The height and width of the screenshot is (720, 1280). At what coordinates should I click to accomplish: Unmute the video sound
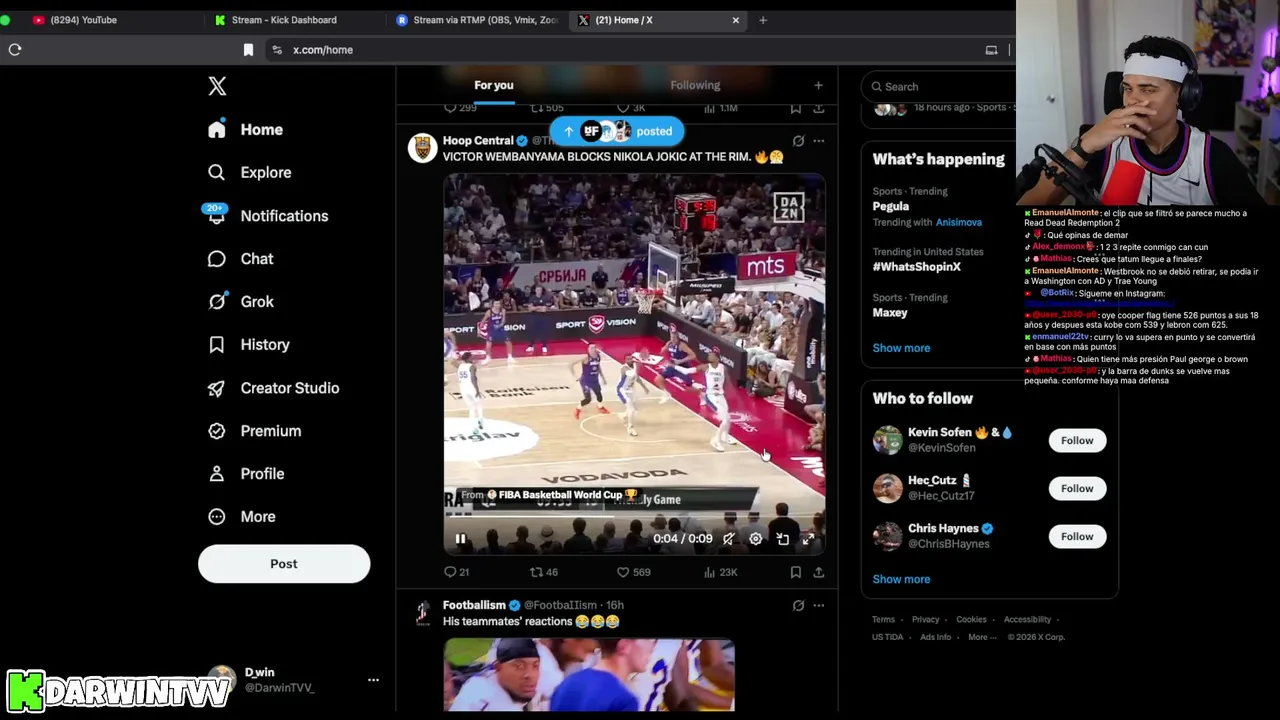728,539
